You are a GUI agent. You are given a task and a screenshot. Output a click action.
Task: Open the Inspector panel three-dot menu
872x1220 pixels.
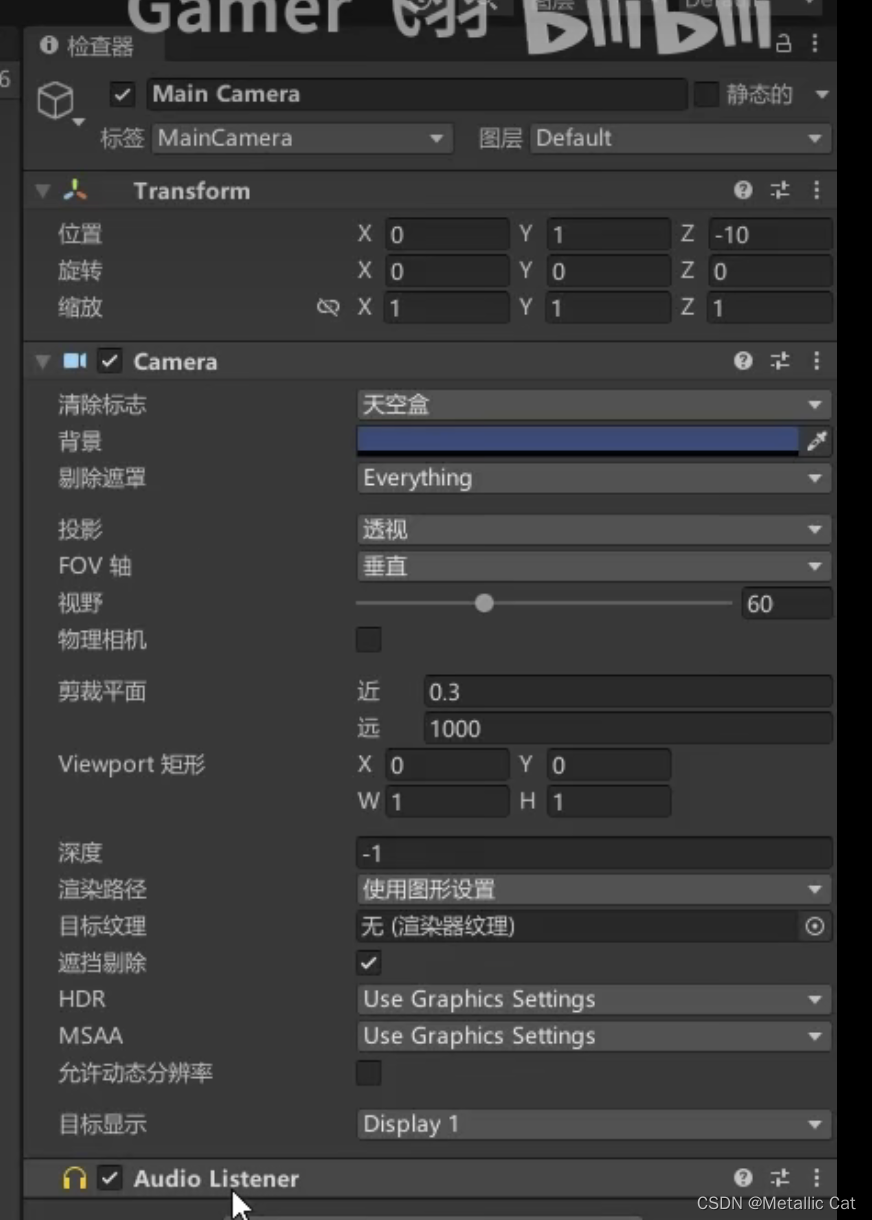[815, 44]
